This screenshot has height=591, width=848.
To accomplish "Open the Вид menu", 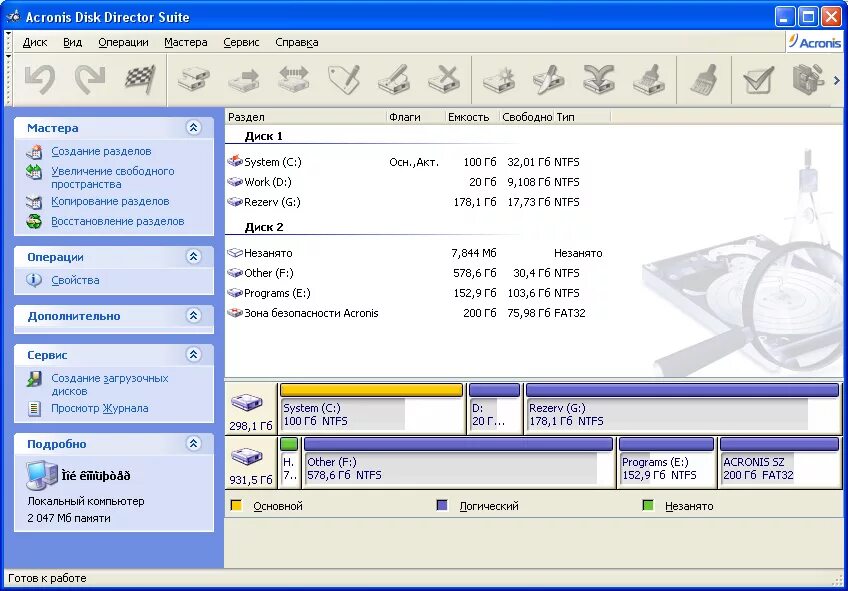I will (72, 42).
